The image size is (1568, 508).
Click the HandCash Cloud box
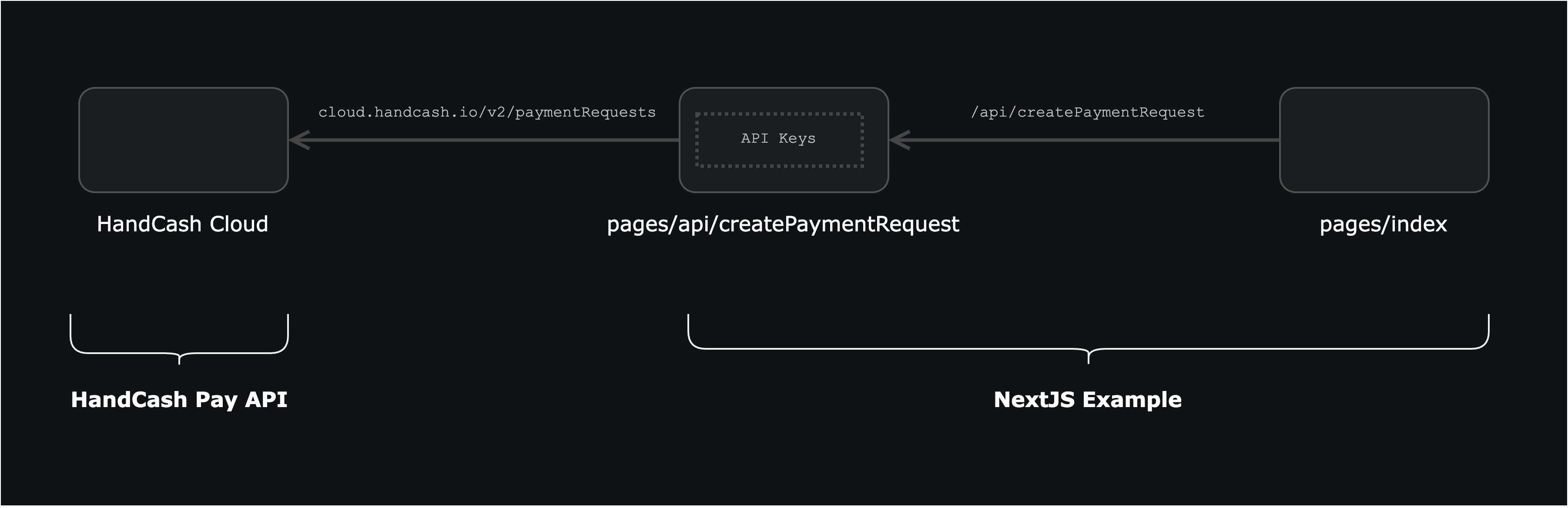coord(183,140)
